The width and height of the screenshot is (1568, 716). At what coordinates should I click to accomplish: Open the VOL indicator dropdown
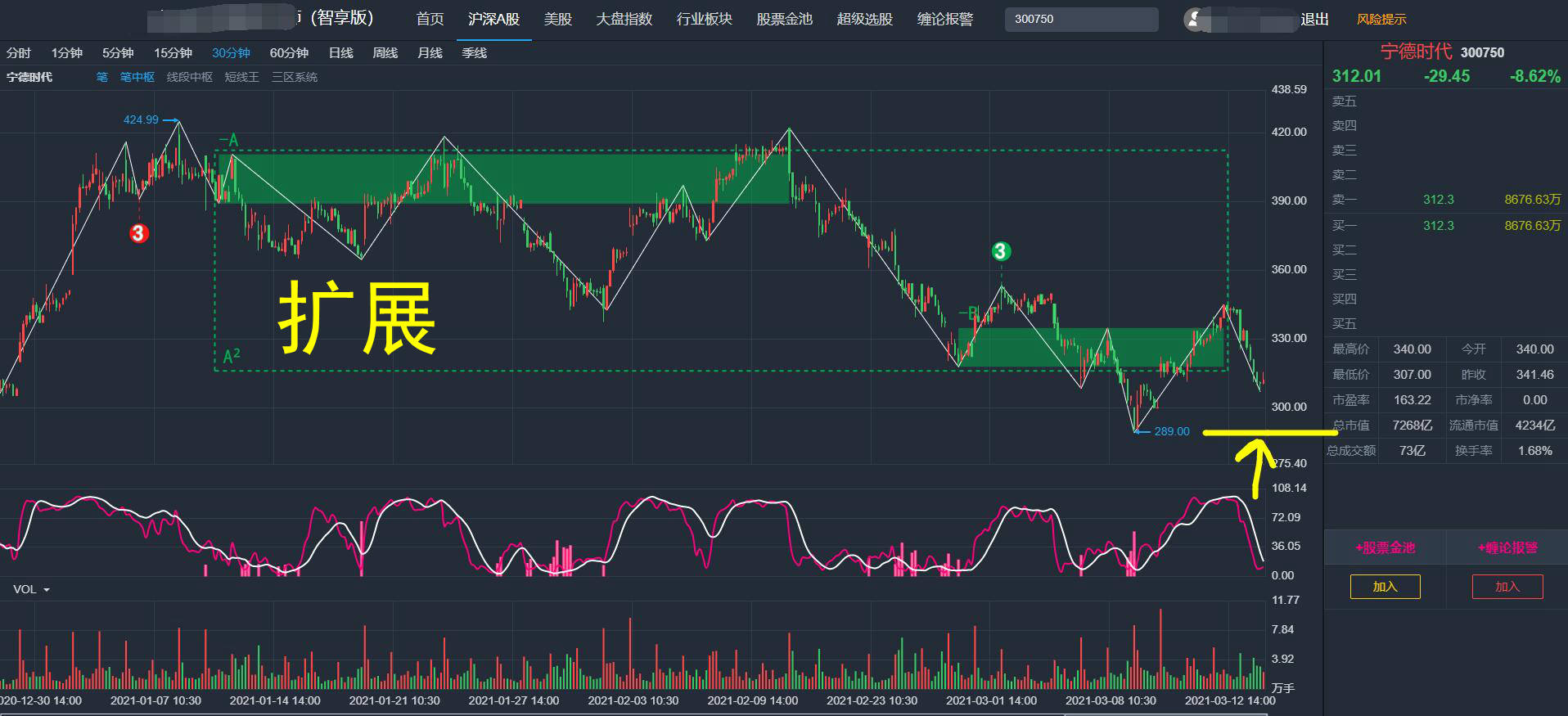pos(32,589)
